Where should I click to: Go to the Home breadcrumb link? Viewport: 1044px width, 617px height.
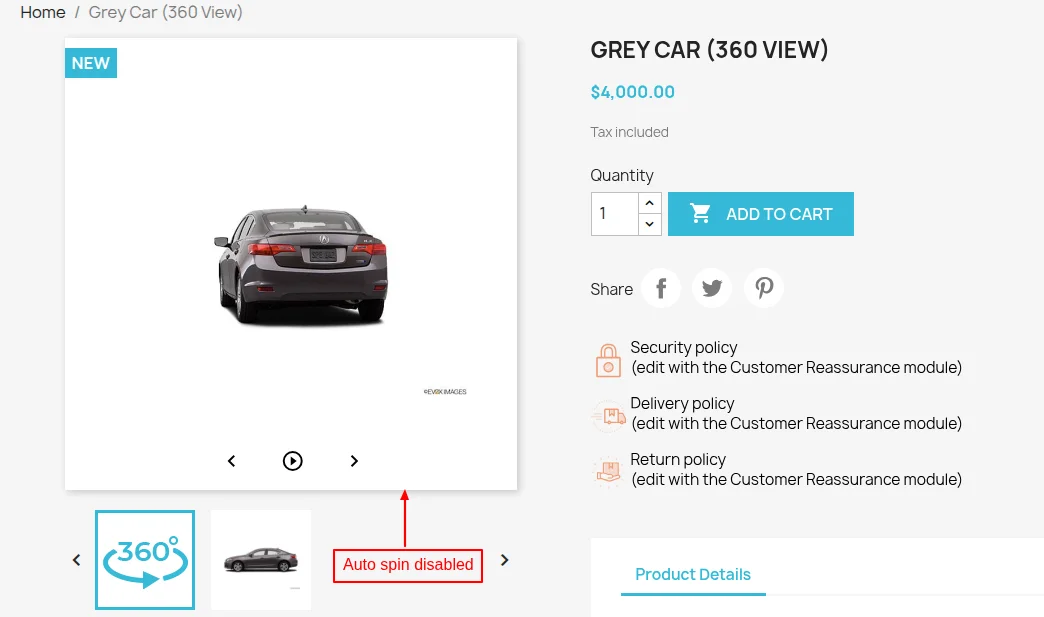click(43, 13)
